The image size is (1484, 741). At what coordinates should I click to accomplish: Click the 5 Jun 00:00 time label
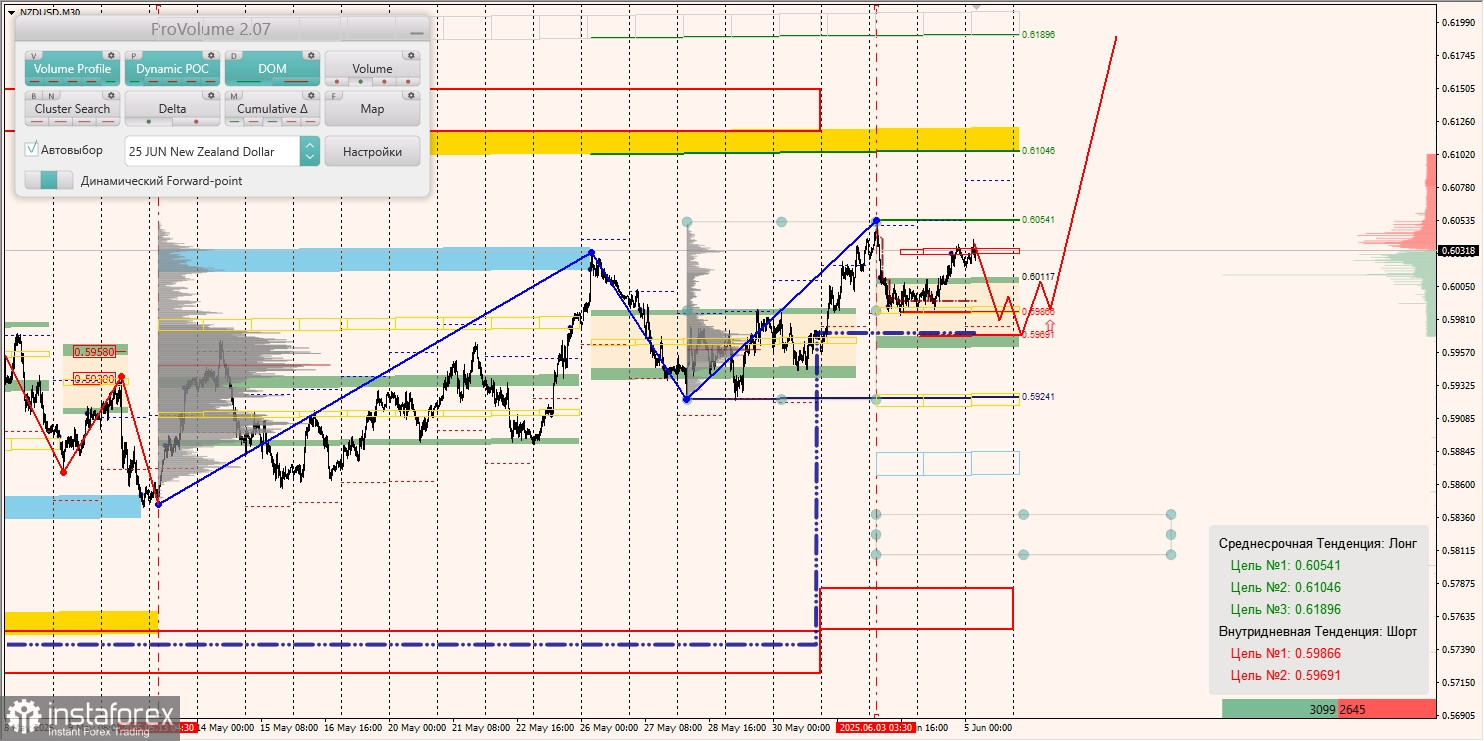pos(988,728)
